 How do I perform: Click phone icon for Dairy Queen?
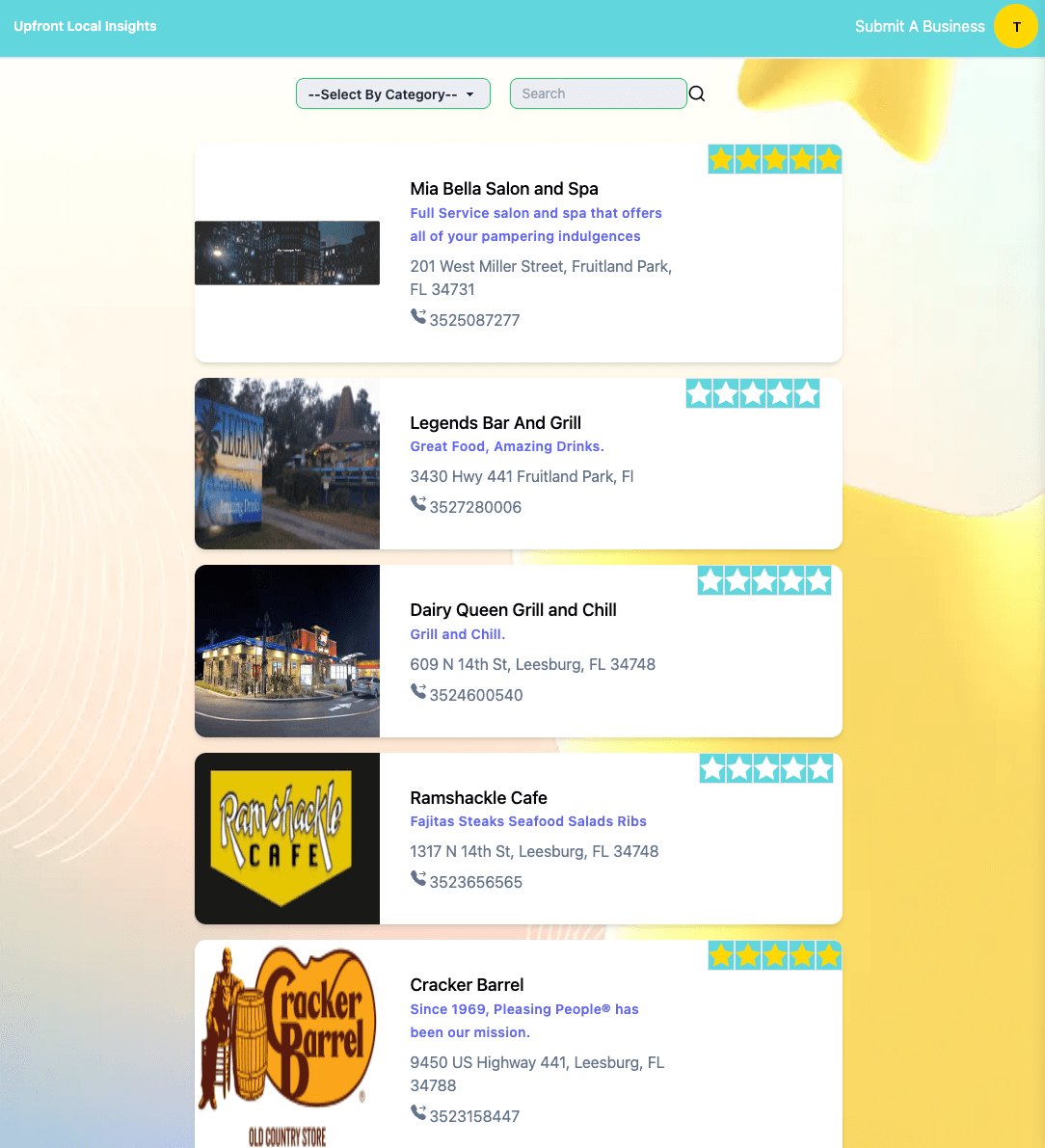click(418, 691)
